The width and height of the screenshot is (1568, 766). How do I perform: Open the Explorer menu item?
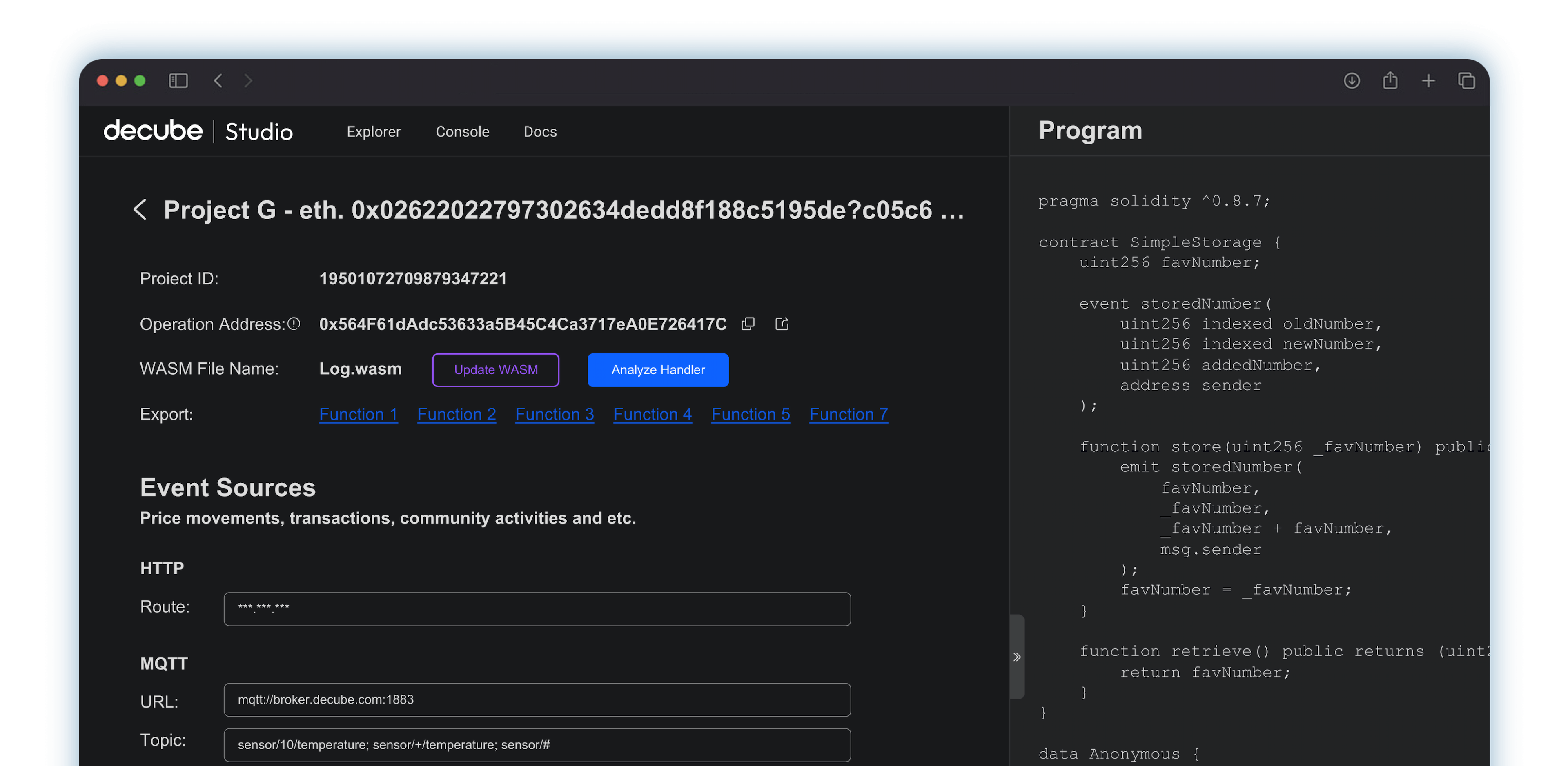point(373,131)
